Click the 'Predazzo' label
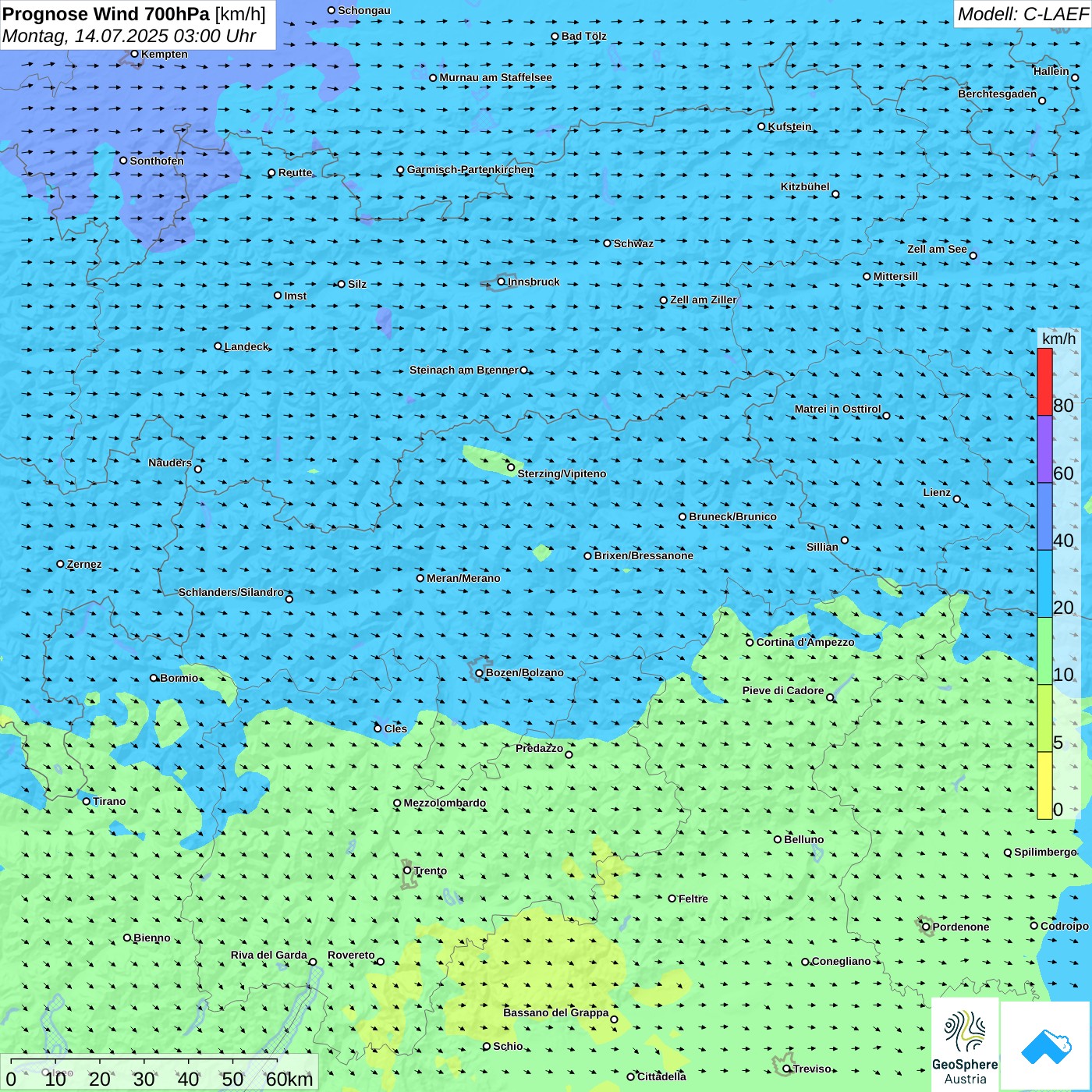This screenshot has height=1092, width=1092. click(x=539, y=748)
